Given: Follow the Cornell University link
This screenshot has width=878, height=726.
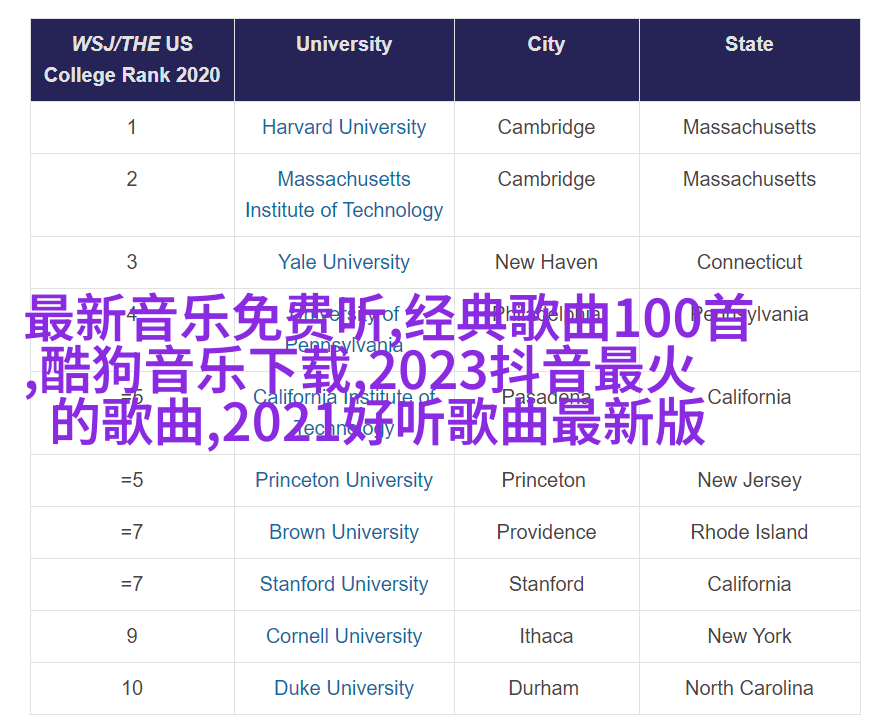Looking at the screenshot, I should point(344,636).
